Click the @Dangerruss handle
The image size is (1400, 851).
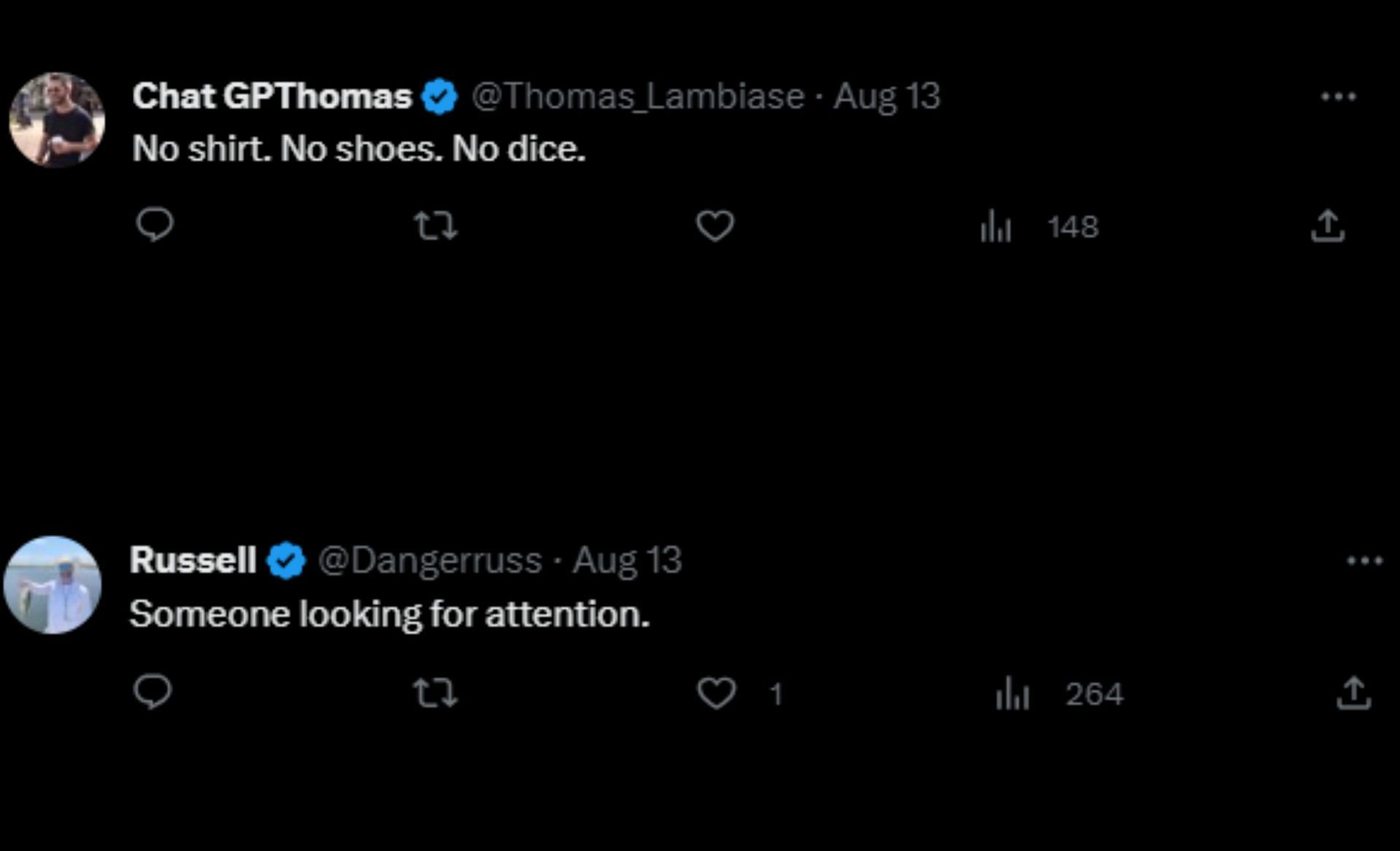(x=429, y=560)
